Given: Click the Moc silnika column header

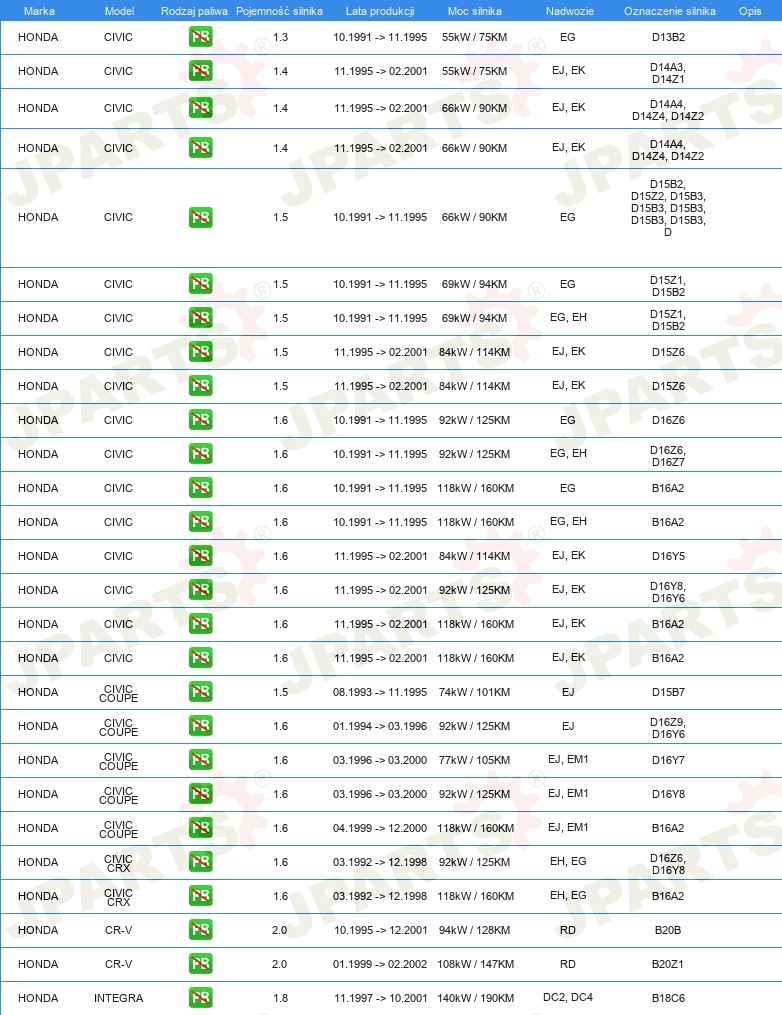Looking at the screenshot, I should (475, 11).
